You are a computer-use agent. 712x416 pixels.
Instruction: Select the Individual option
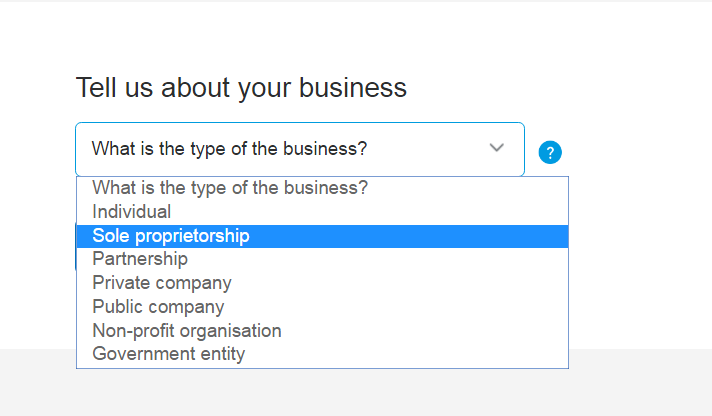point(132,212)
